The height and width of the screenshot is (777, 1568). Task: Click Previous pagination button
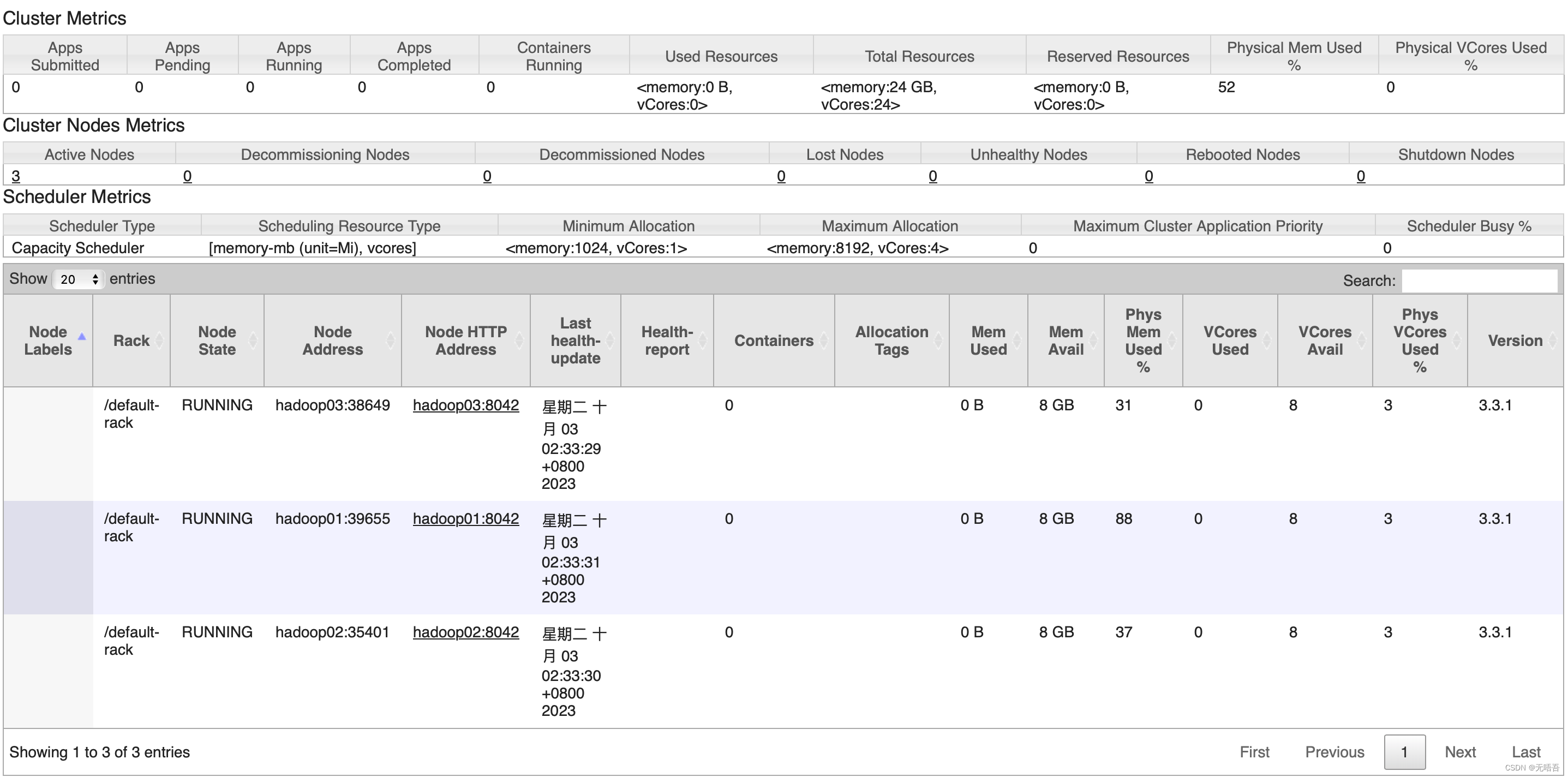[x=1334, y=752]
